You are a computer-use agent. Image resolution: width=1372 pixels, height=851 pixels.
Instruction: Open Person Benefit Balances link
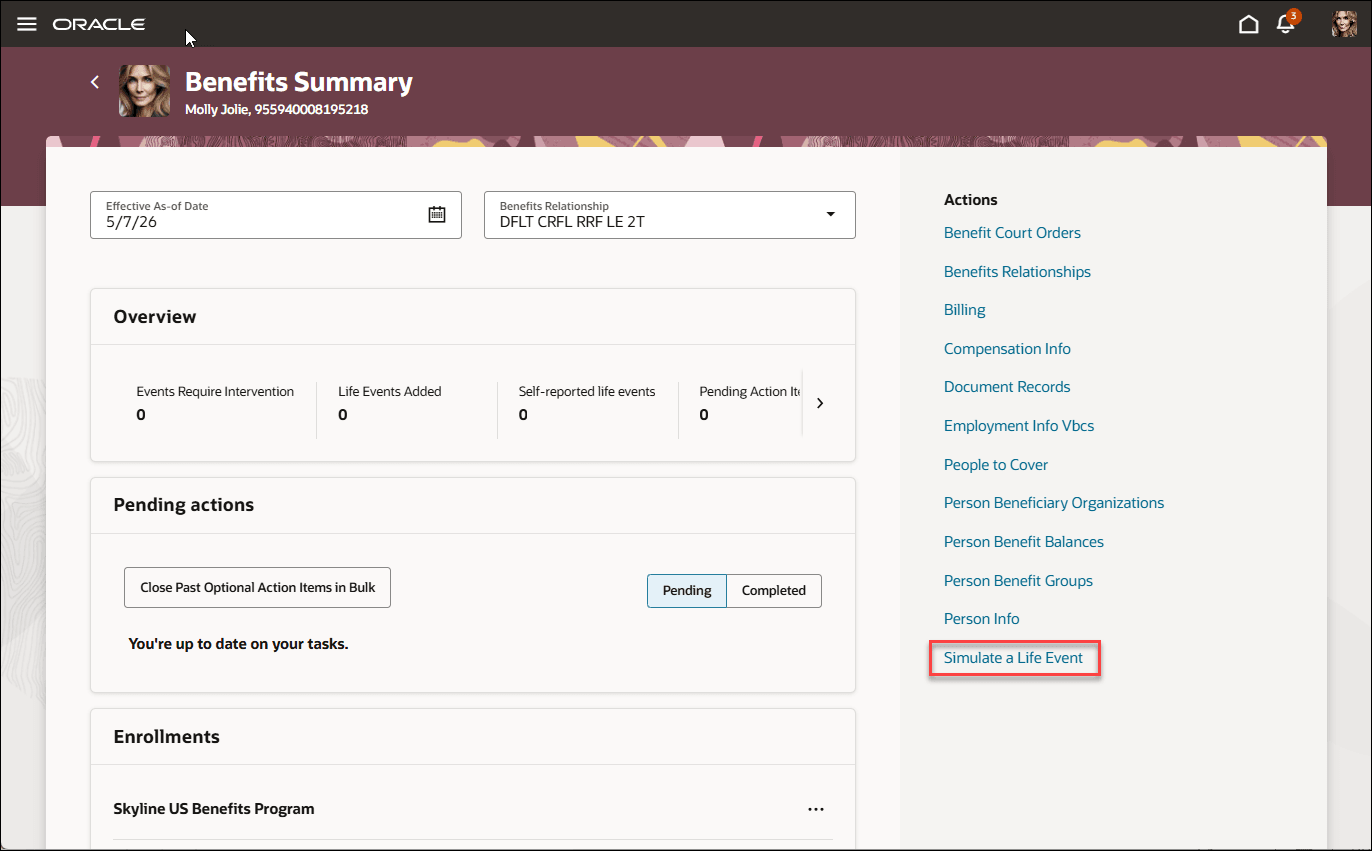tap(1024, 542)
